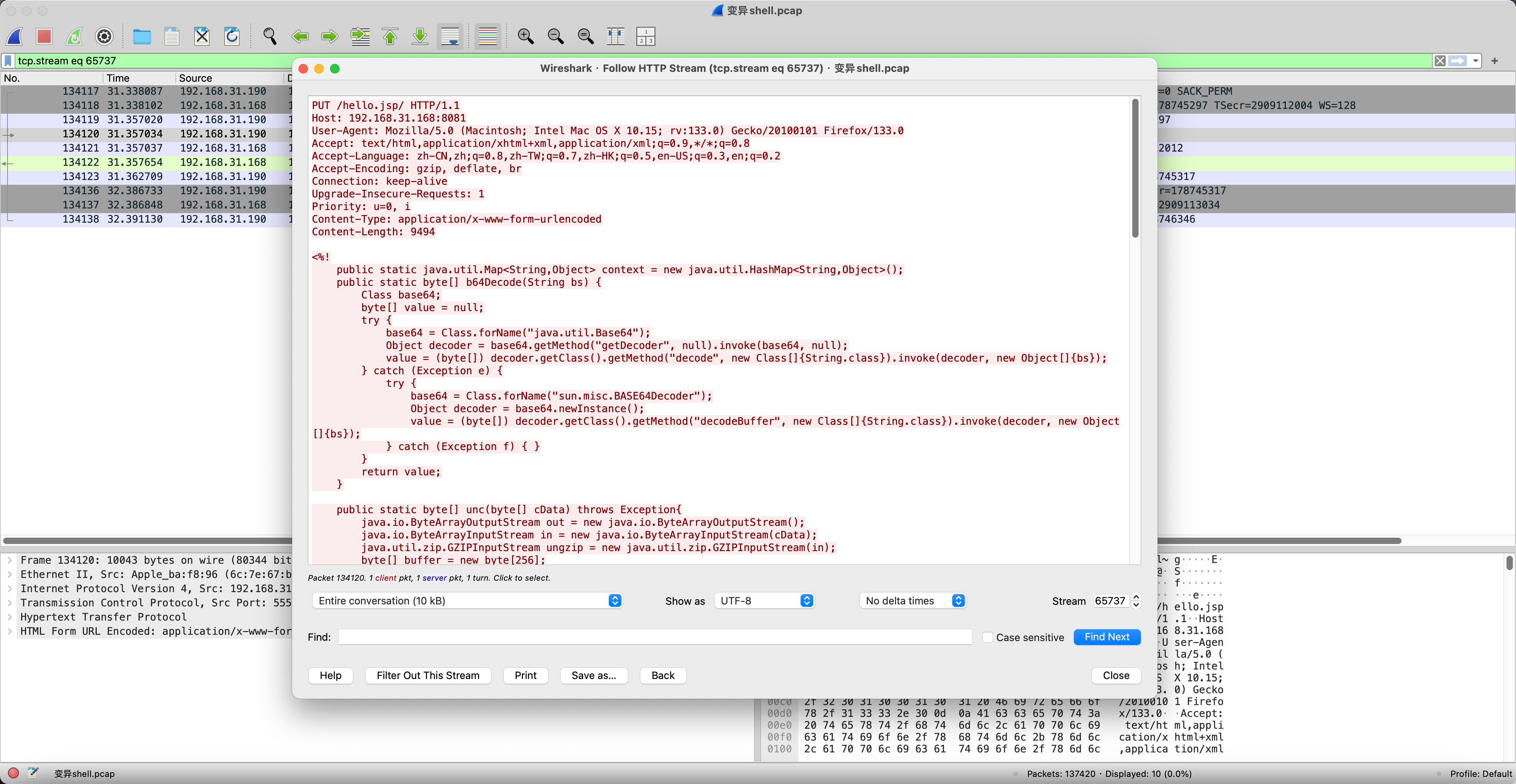
Task: Open Find a packet magnifier icon
Action: [x=270, y=36]
